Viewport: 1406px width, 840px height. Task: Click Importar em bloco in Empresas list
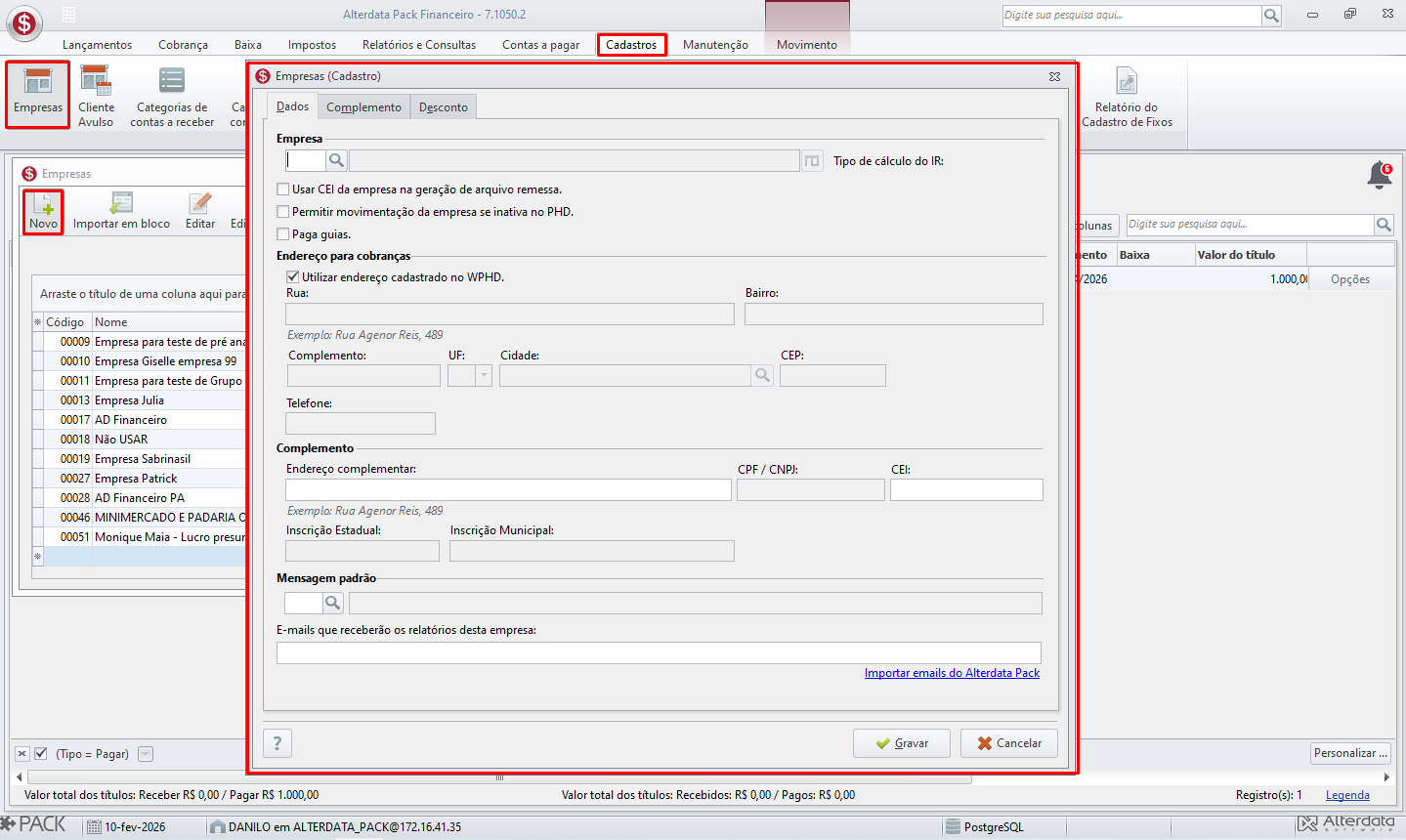[121, 211]
